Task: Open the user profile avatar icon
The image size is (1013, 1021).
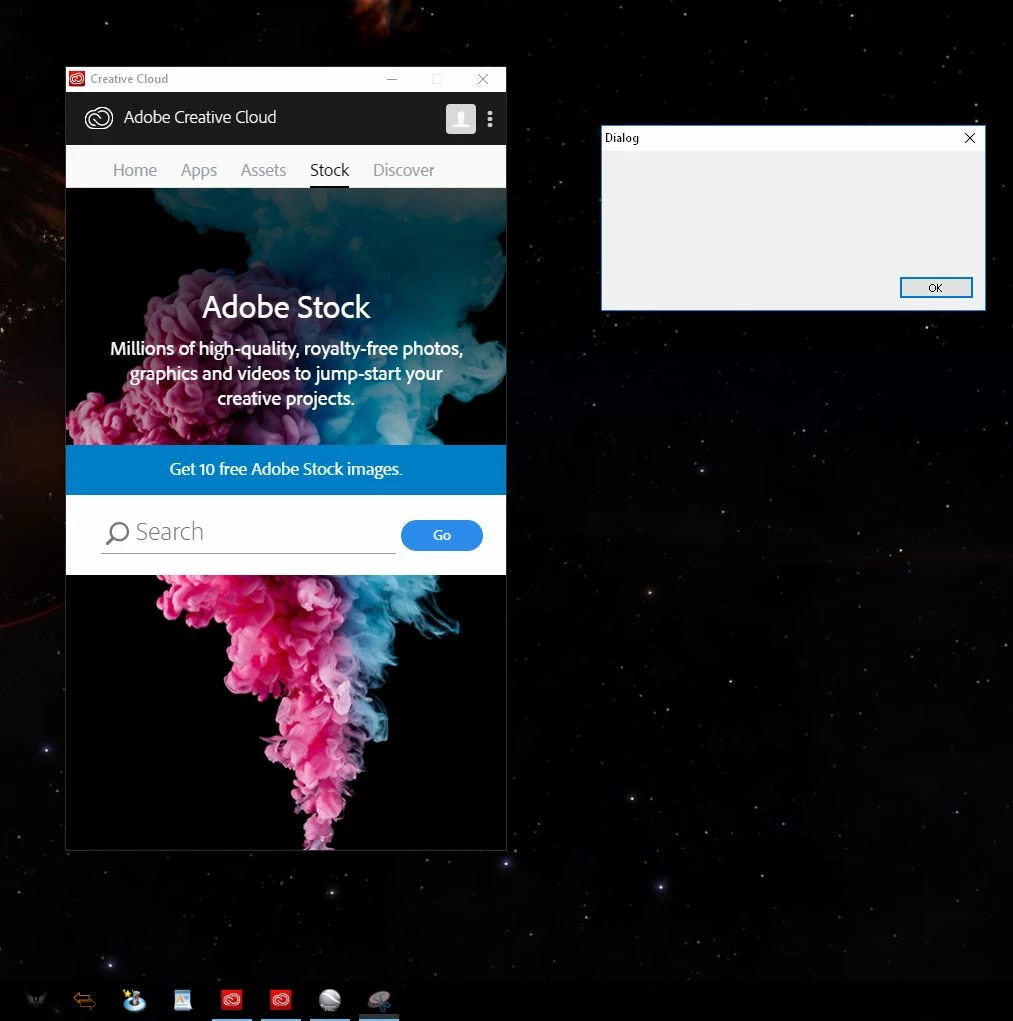Action: click(460, 119)
